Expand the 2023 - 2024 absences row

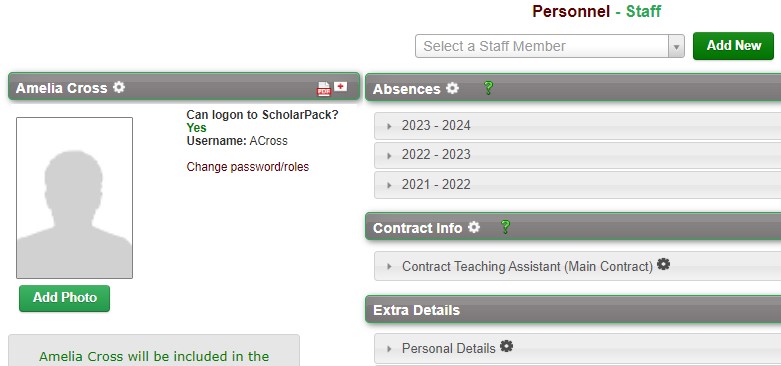[x=577, y=125]
